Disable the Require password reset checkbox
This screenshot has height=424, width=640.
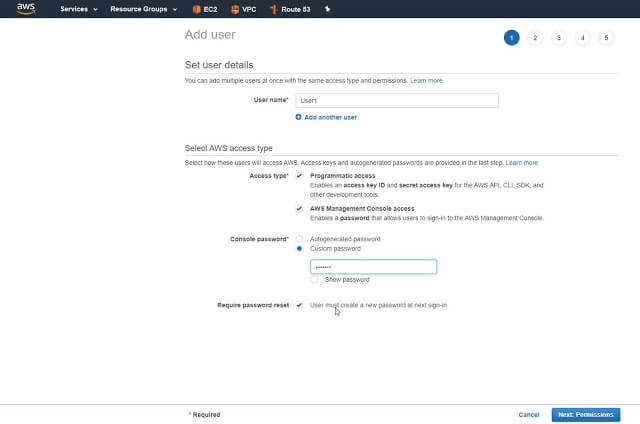(299, 305)
